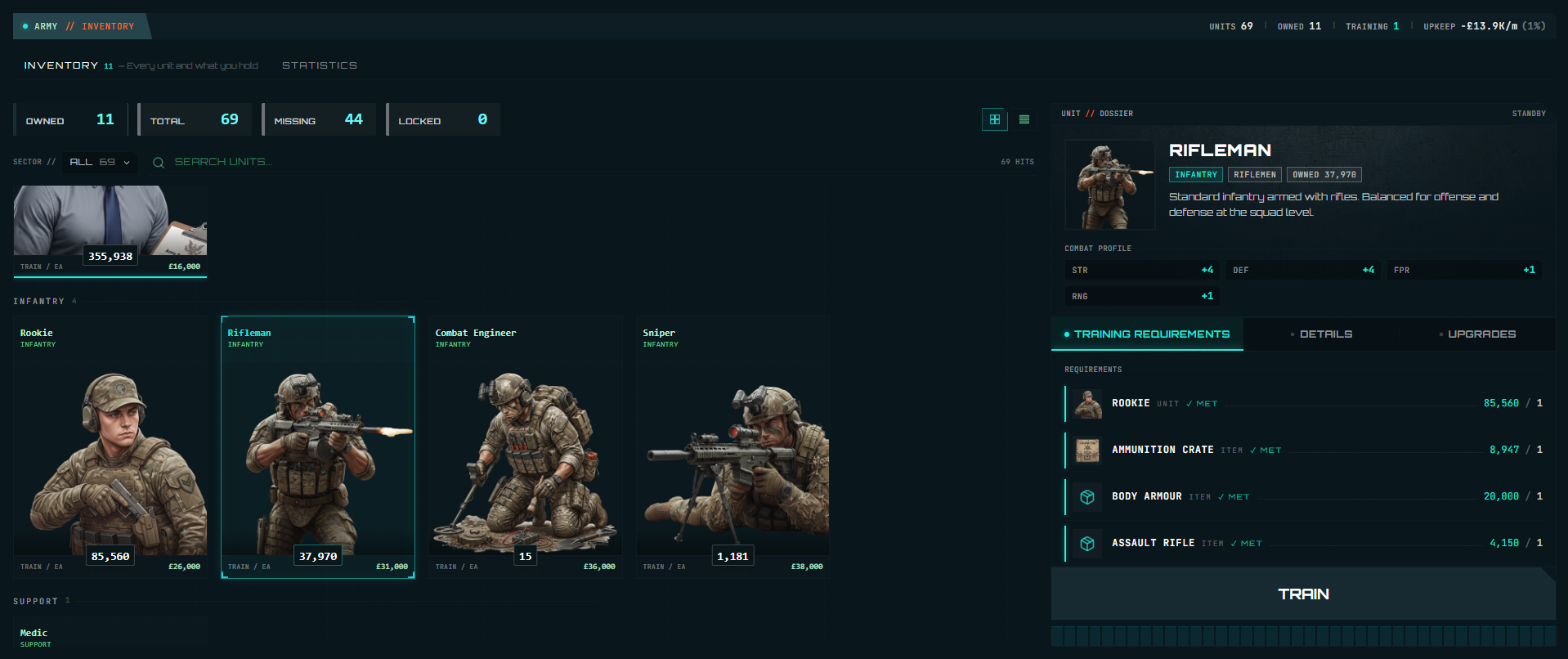Select the unit card priced £16,000

pos(110,231)
